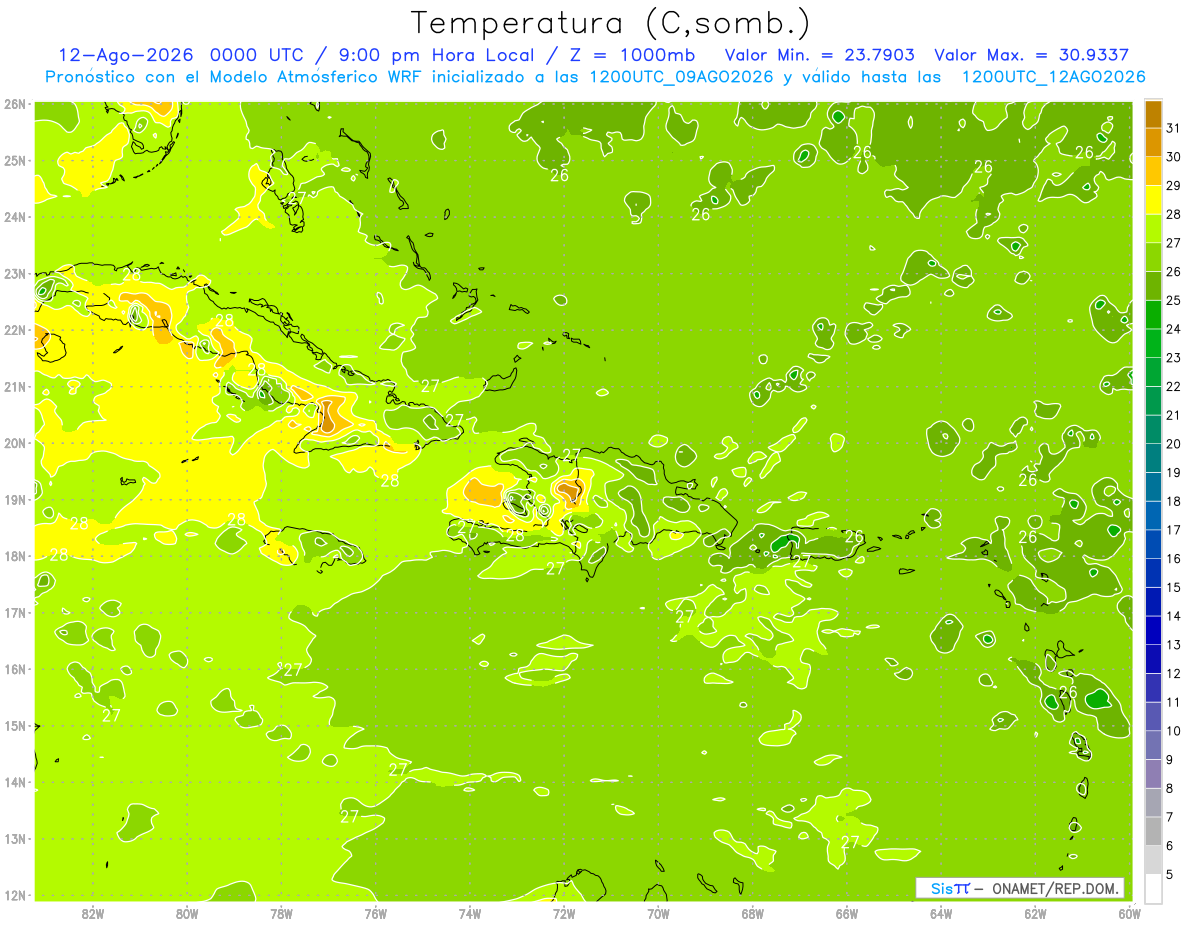Click legend value 29 on the color bar
The width and height of the screenshot is (1200, 927).
coord(1174,186)
